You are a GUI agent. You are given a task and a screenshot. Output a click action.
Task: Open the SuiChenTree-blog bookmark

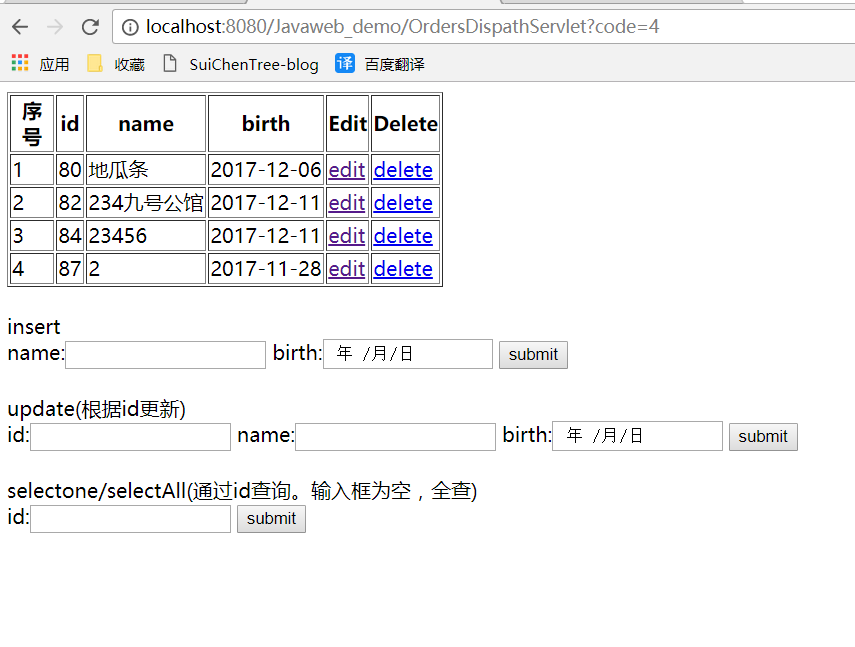pos(240,64)
